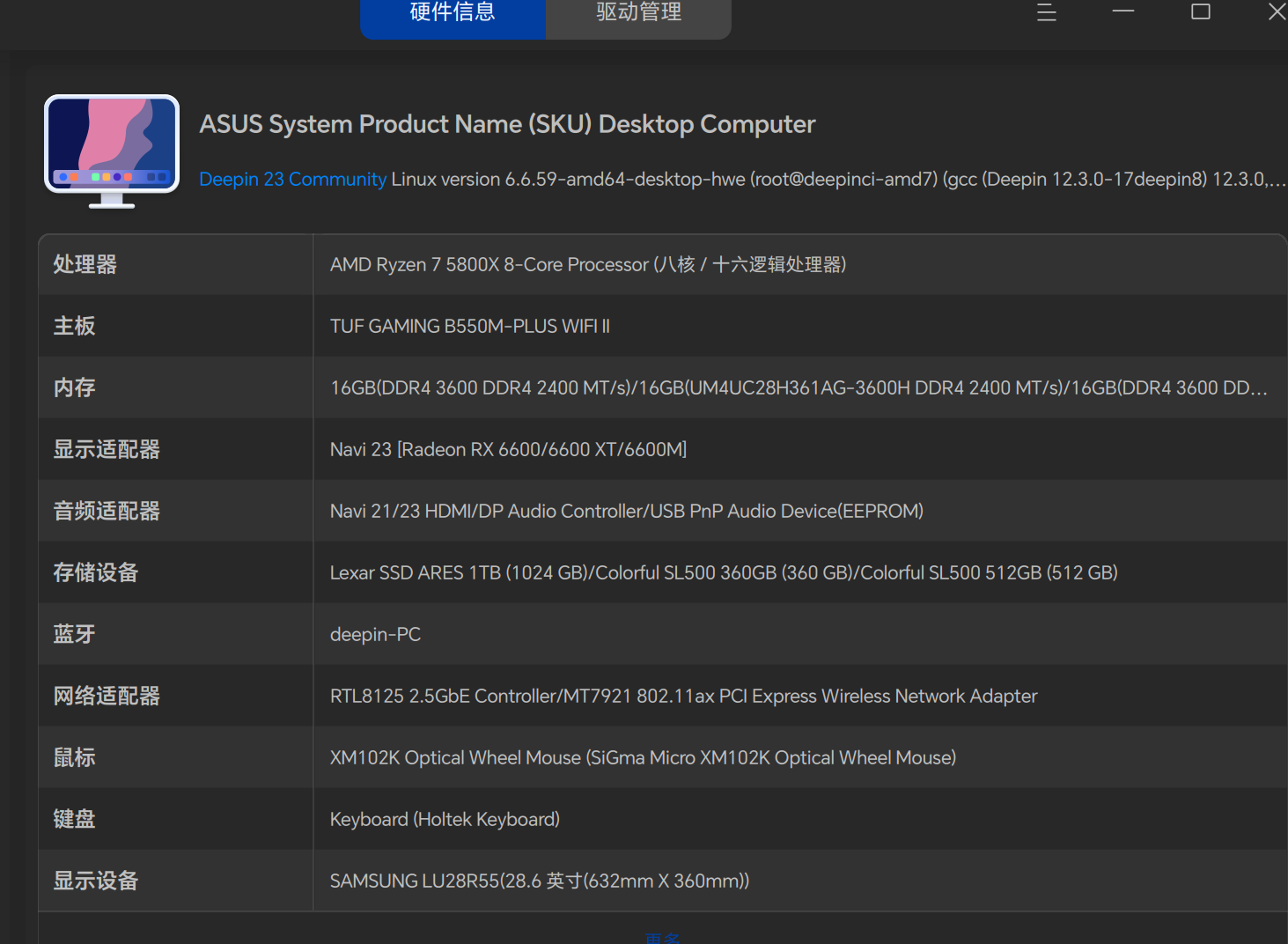Click the AMD Ryzen 7 5800X processor value
This screenshot has width=1288, height=944.
[x=588, y=264]
